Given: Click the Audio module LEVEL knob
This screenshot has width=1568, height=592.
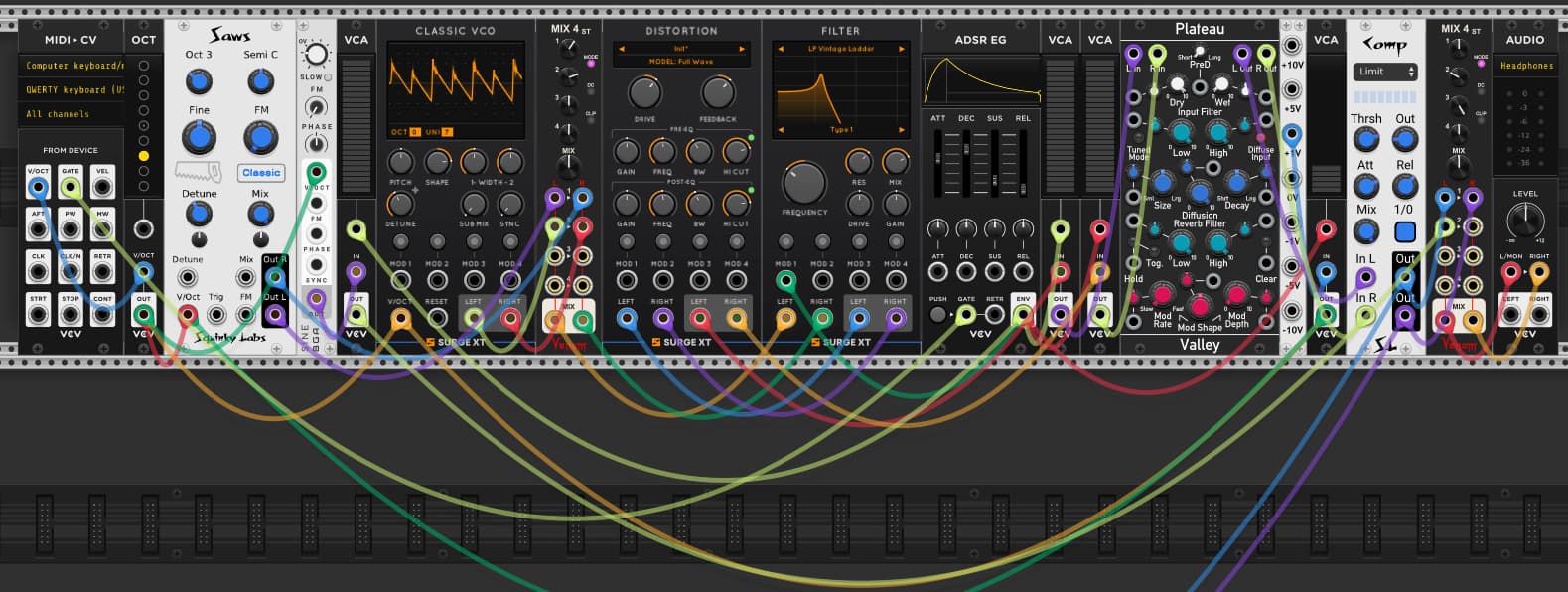Looking at the screenshot, I should (1524, 221).
